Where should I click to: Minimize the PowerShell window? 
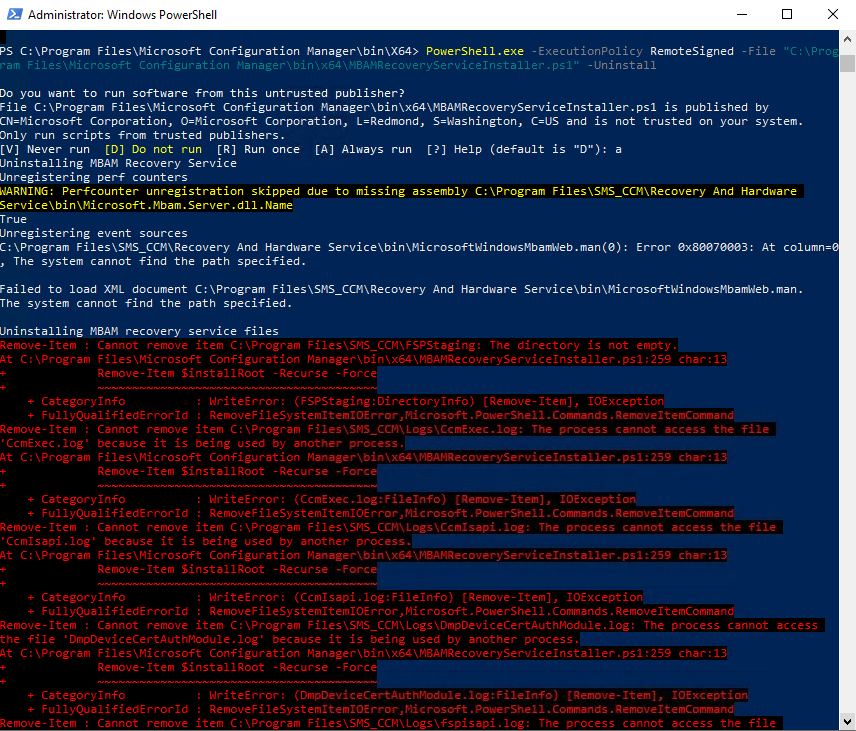coord(741,14)
